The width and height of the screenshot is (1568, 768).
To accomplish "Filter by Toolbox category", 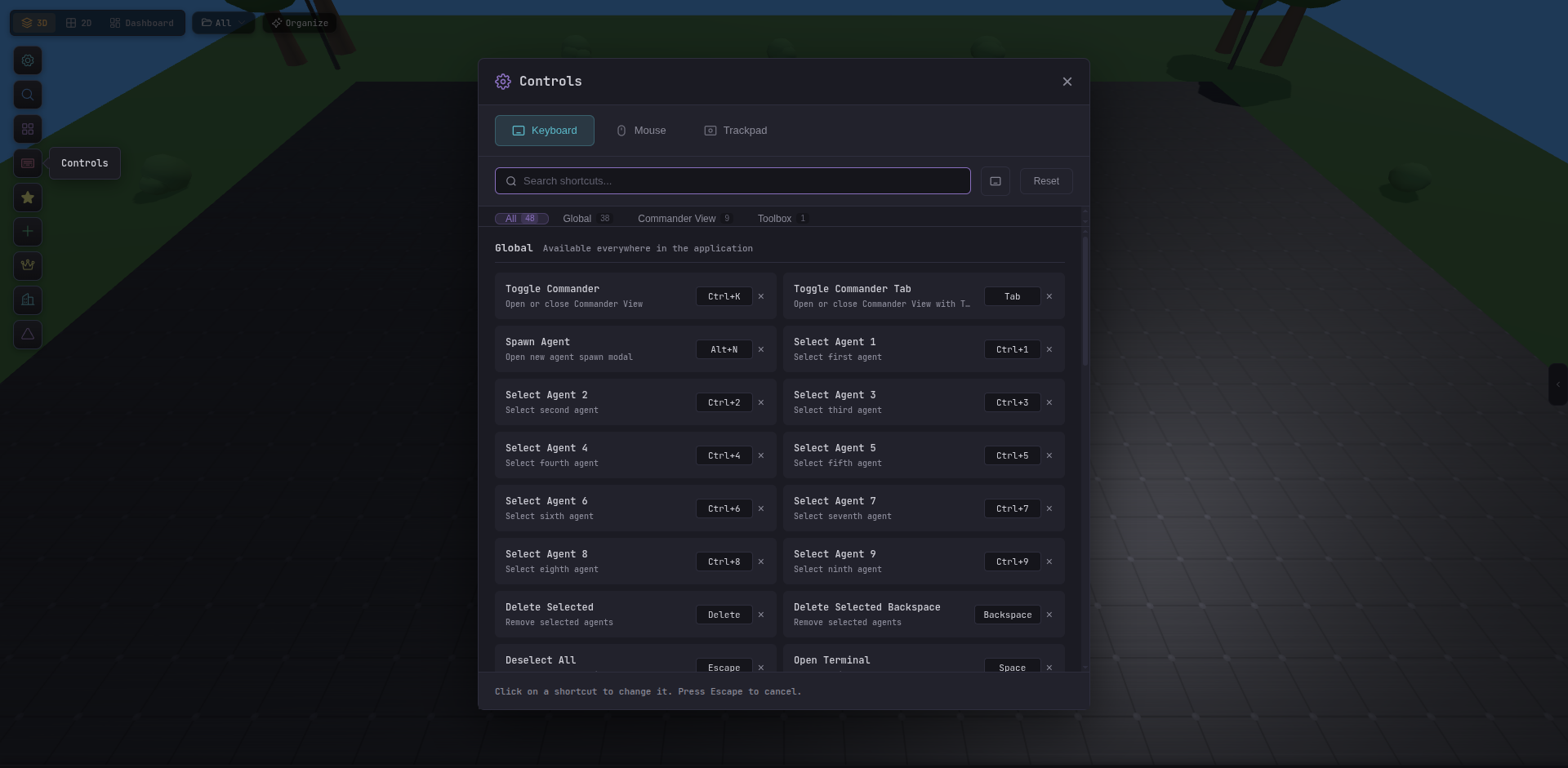I will click(x=782, y=219).
